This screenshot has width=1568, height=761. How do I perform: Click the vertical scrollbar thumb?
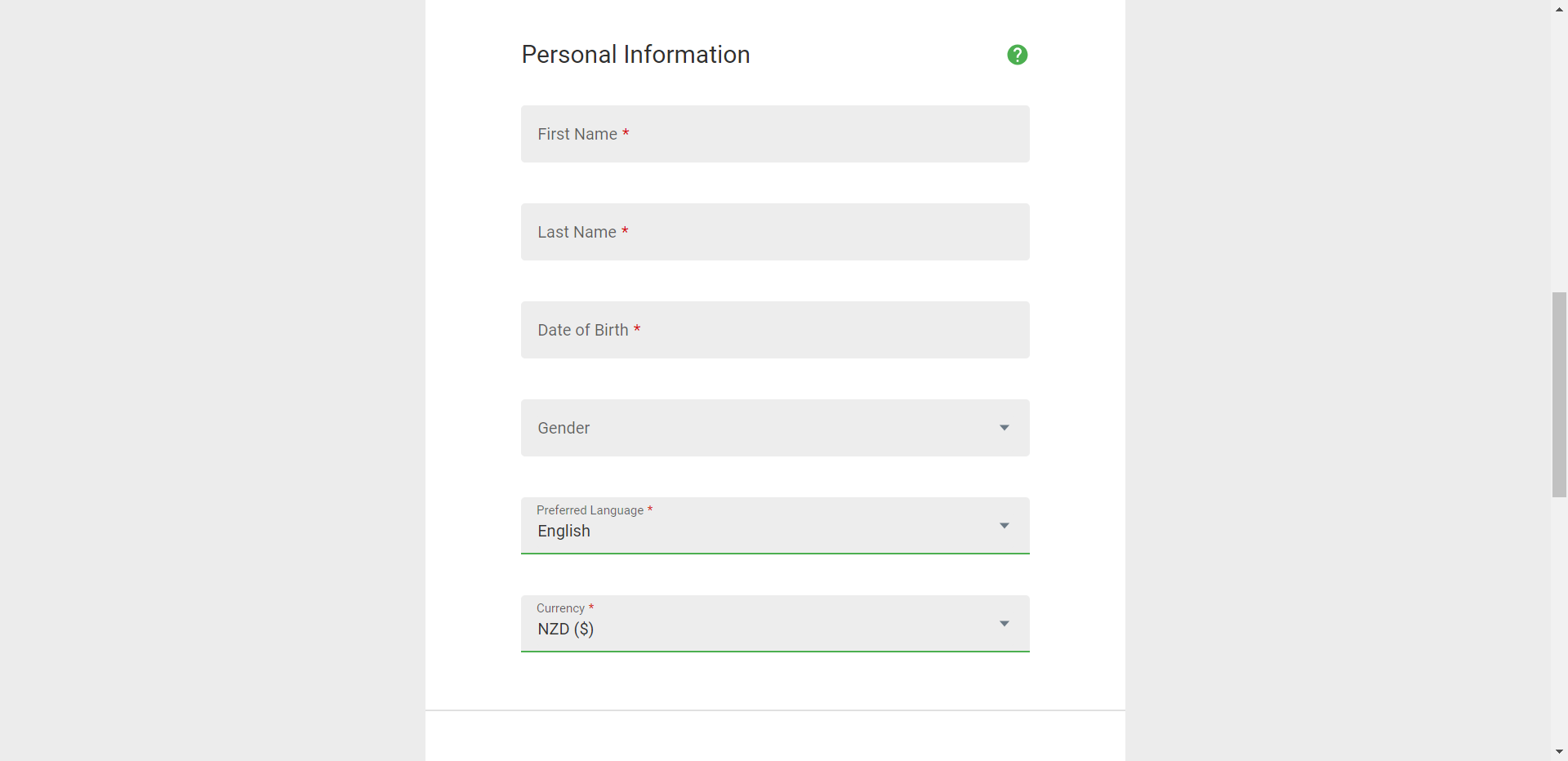tap(1559, 394)
